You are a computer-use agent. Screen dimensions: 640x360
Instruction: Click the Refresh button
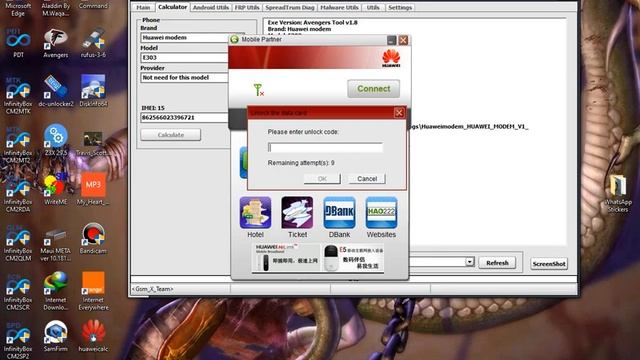pyautogui.click(x=497, y=263)
